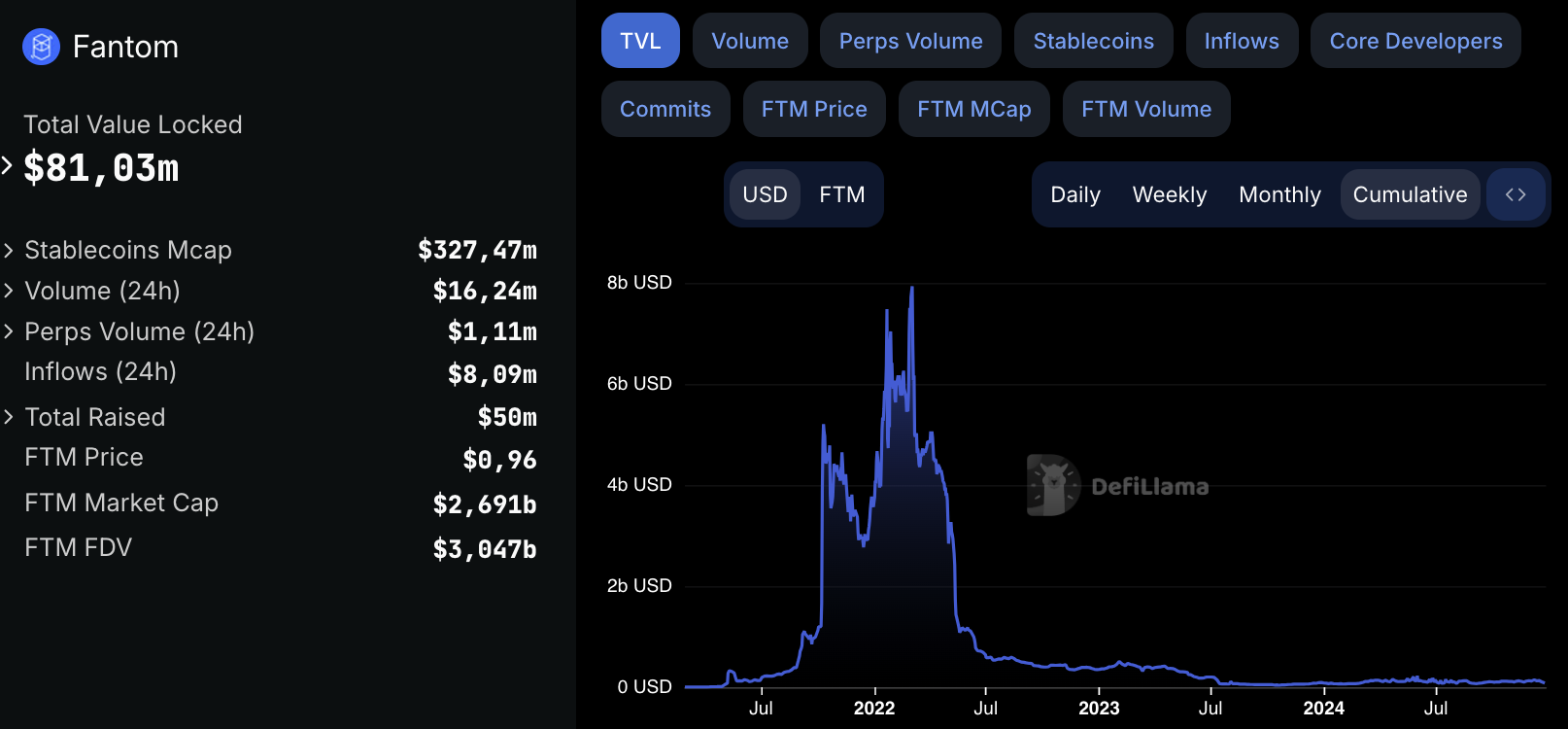Toggle the TVL chart metric
The image size is (1568, 729).
(640, 41)
